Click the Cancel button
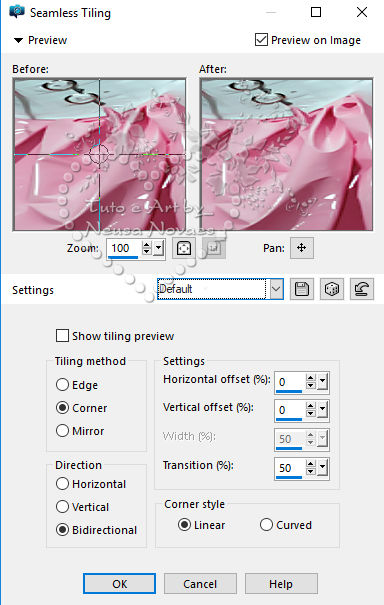This screenshot has height=605, width=384. 200,583
